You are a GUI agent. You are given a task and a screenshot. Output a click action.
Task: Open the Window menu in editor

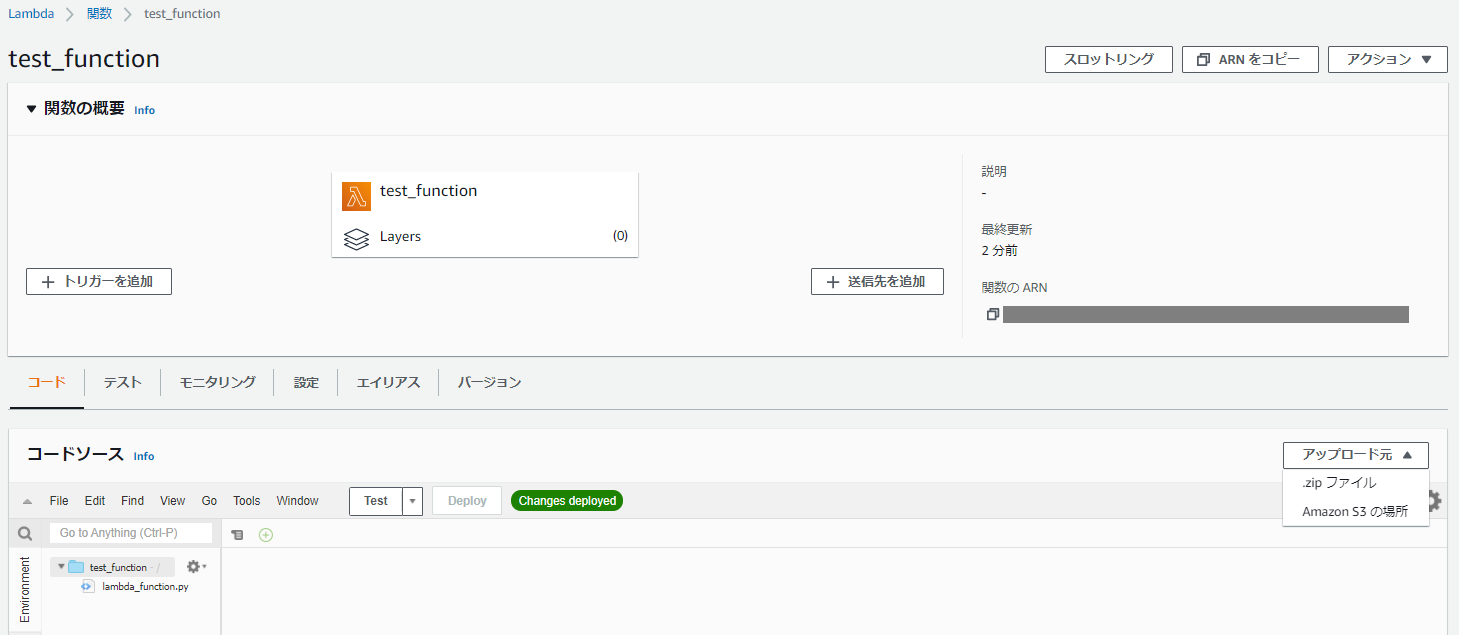[x=297, y=501]
